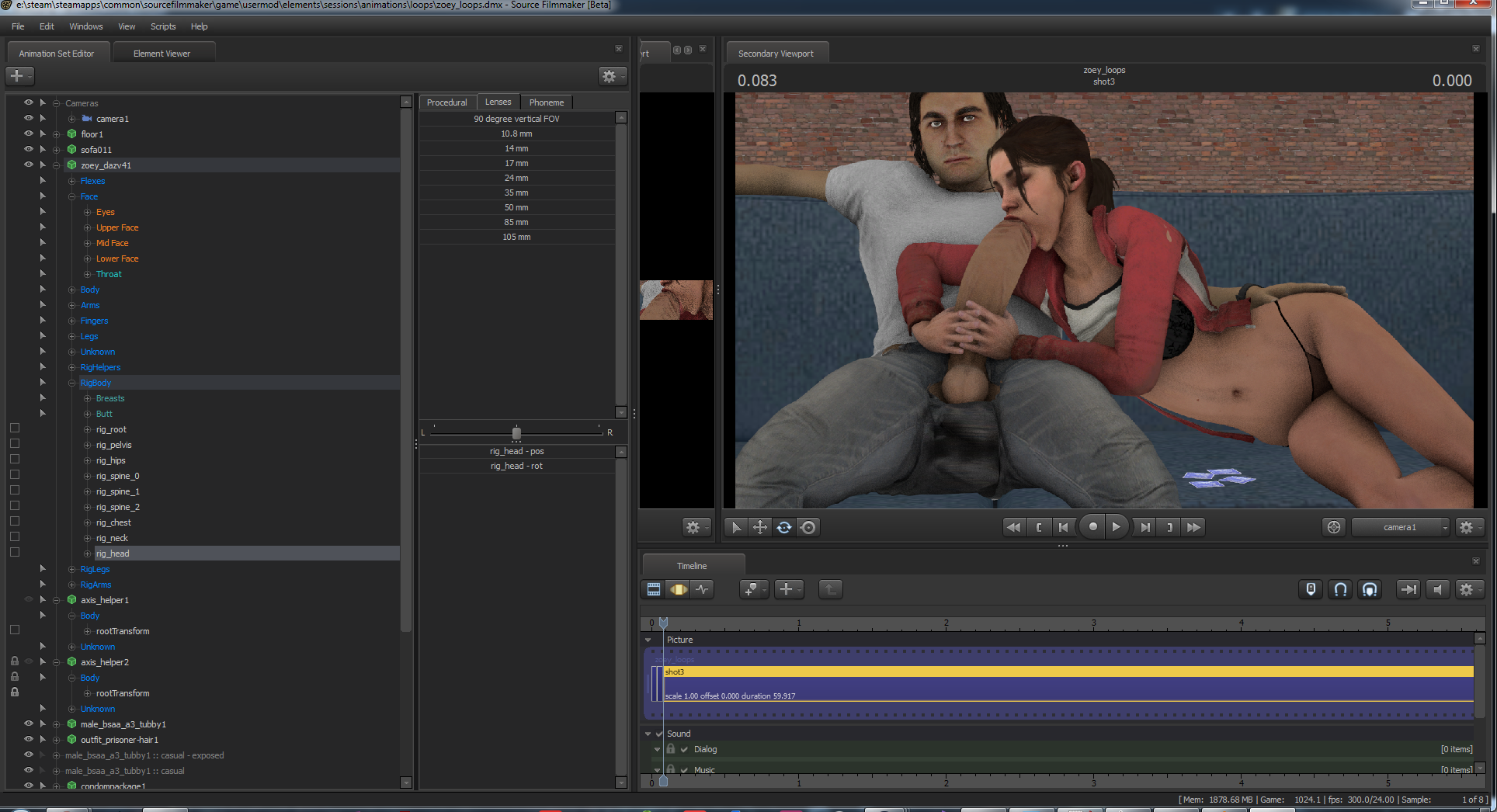Open the Secondary Viewport gear settings

pos(1469,527)
